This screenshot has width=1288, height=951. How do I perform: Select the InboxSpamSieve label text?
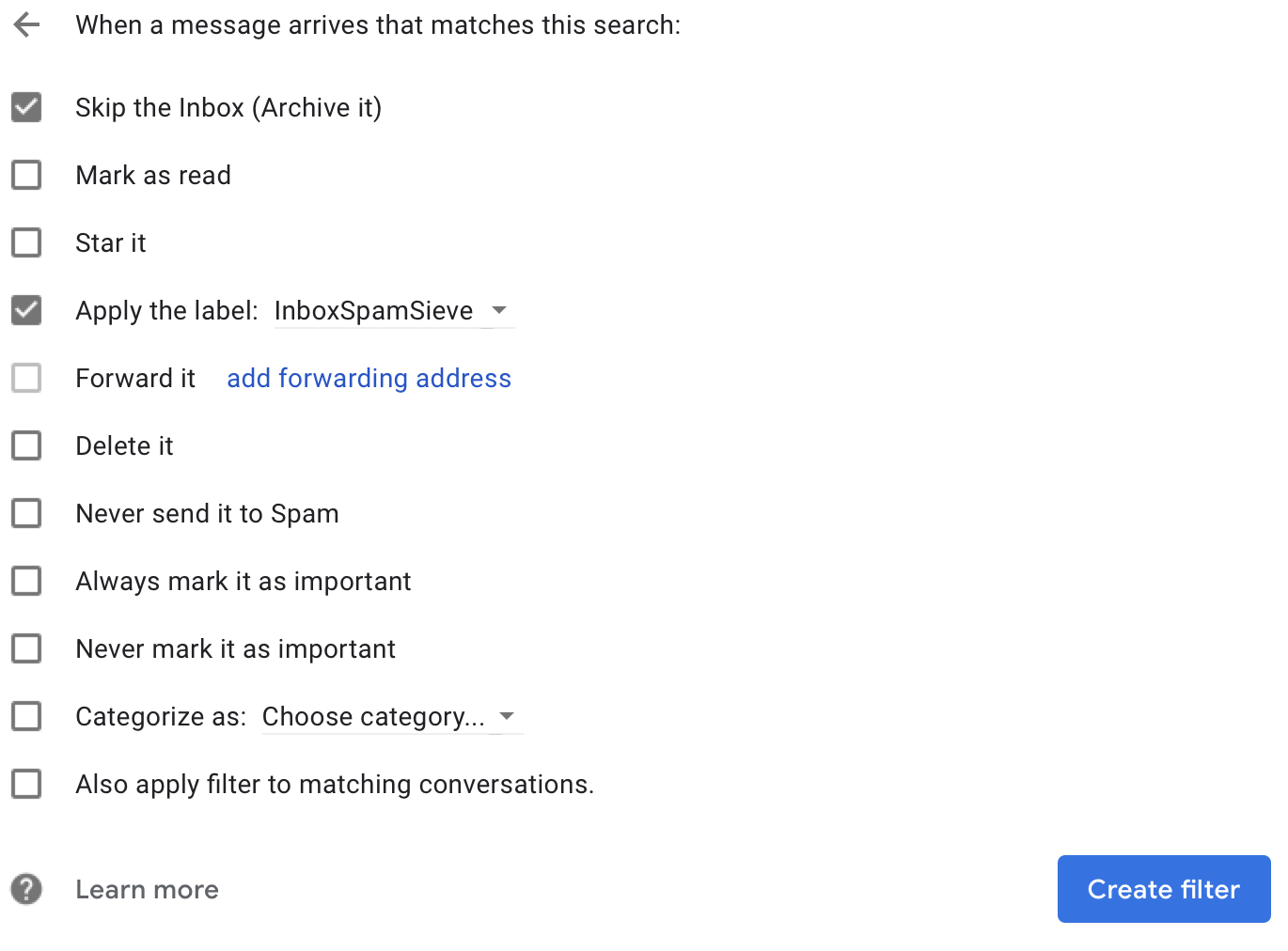click(372, 310)
